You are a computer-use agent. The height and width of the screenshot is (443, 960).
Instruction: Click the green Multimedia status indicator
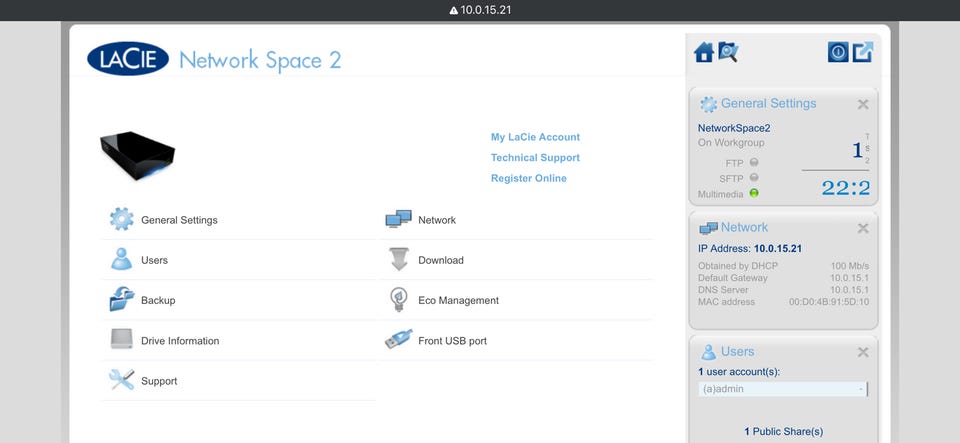754,193
